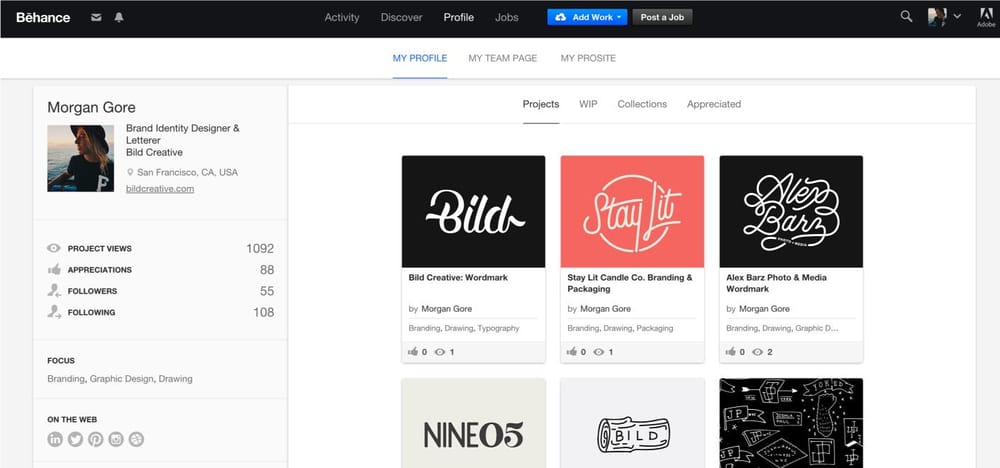
Task: Open the bildcreative.com link
Action: 160,189
